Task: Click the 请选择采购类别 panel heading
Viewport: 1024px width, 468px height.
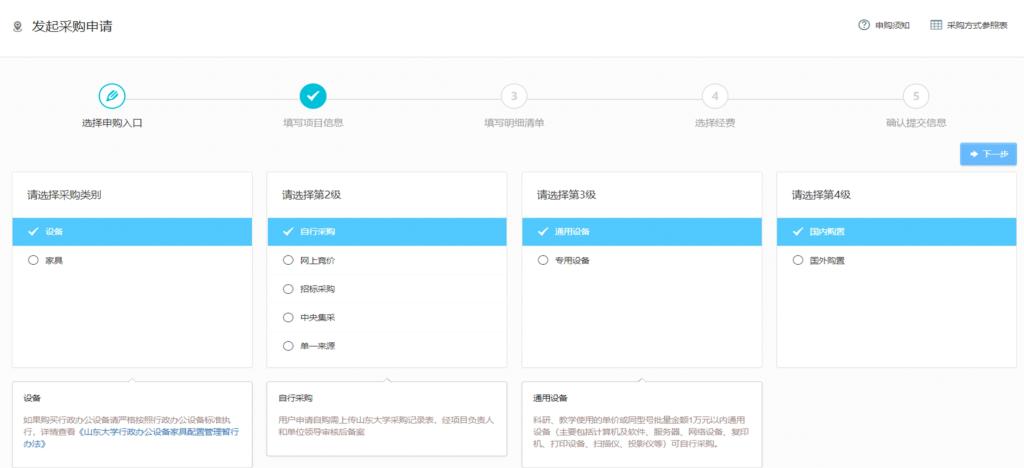Action: [x=64, y=195]
